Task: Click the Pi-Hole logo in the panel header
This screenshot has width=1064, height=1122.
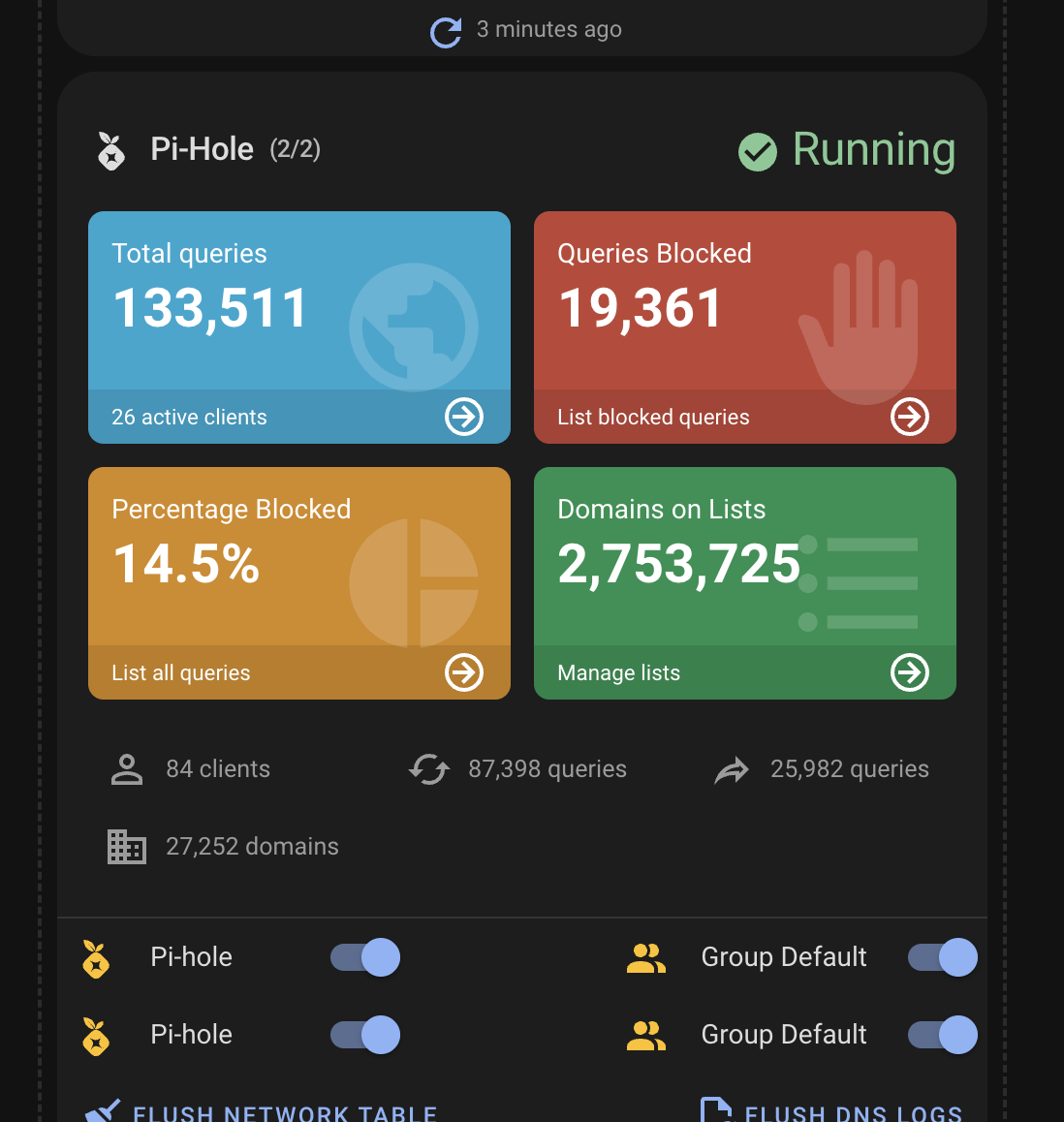Action: pos(110,151)
